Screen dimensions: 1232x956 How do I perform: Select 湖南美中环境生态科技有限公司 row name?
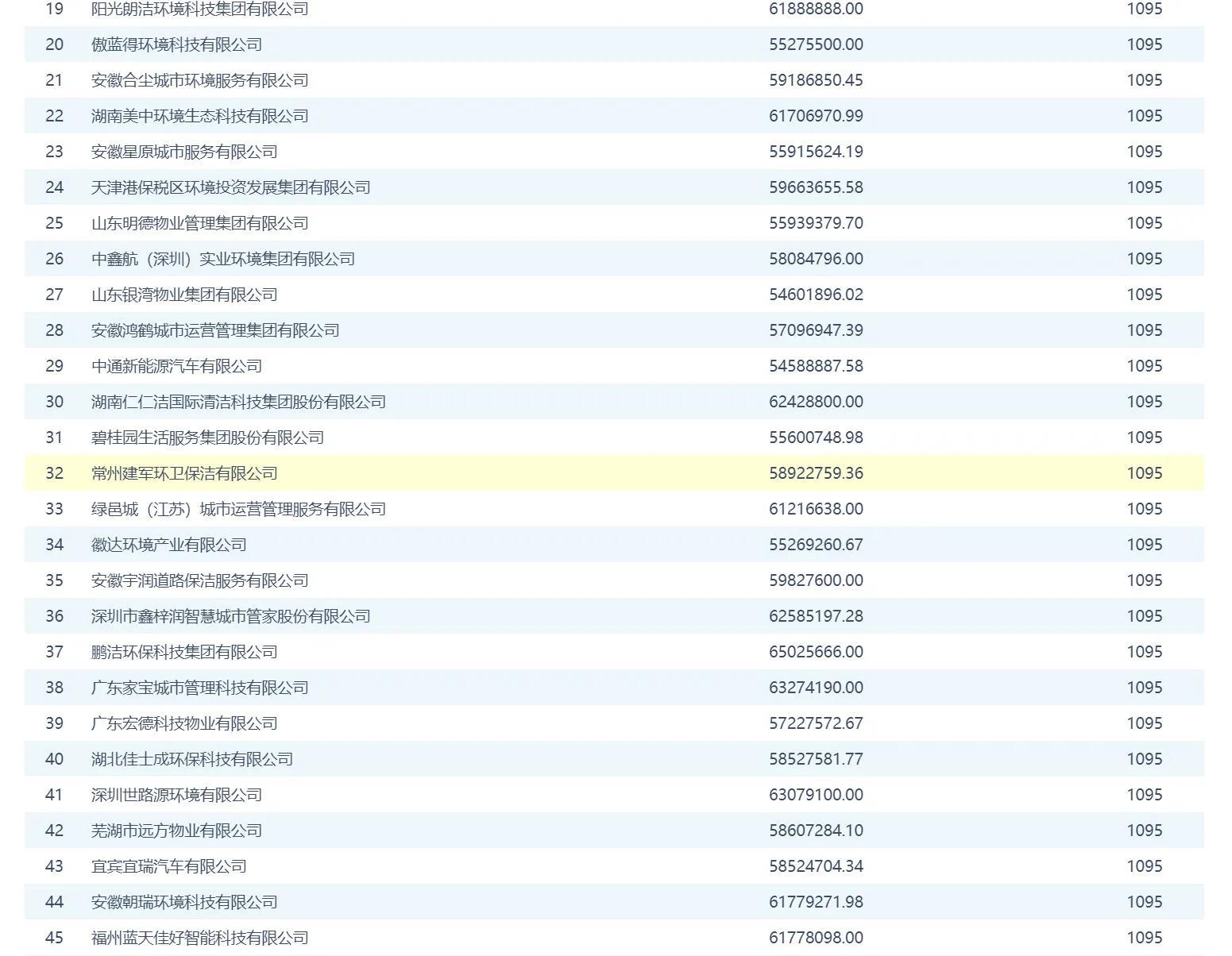pyautogui.click(x=199, y=116)
